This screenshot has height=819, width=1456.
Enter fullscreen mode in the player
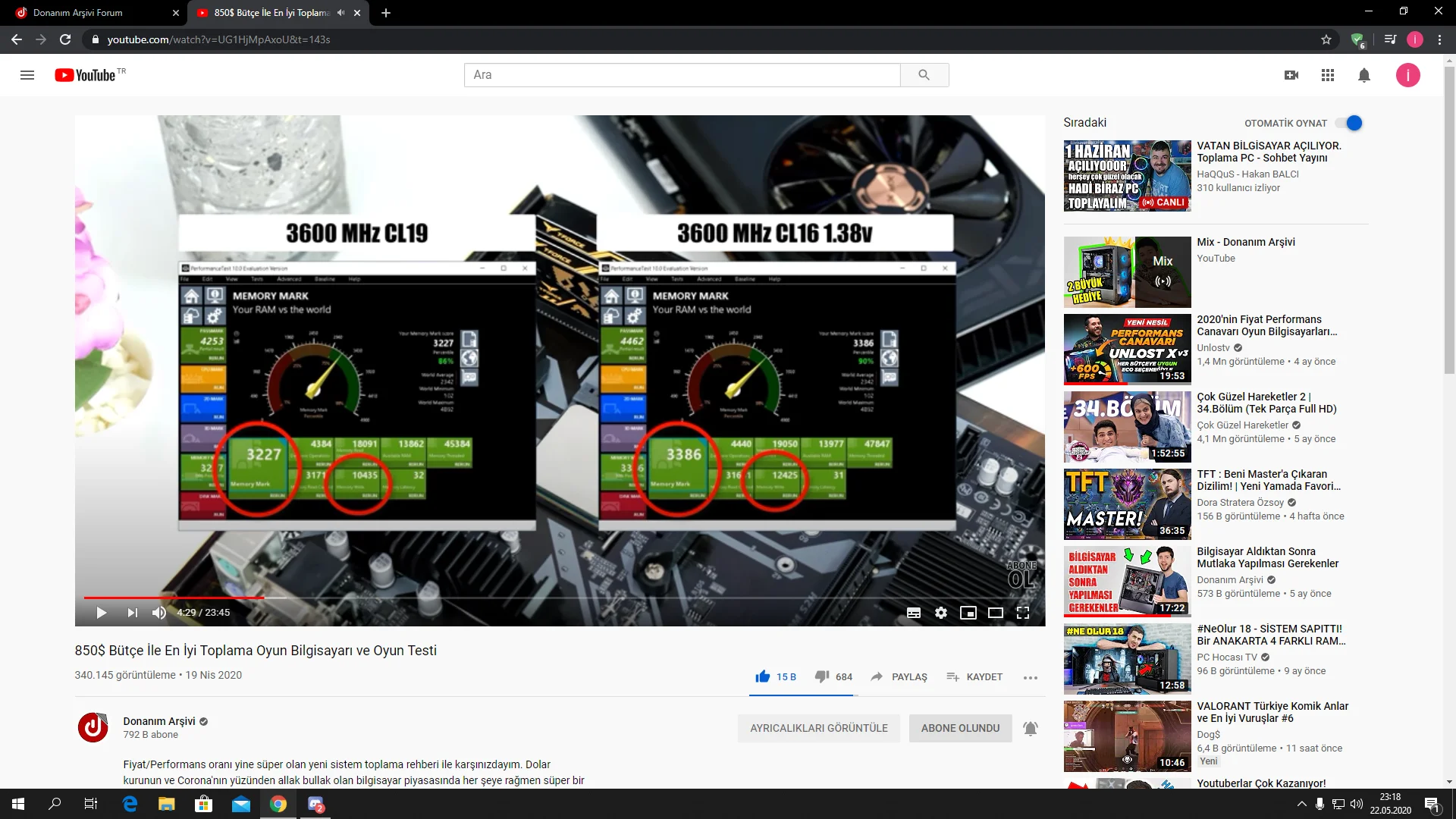(x=1023, y=613)
